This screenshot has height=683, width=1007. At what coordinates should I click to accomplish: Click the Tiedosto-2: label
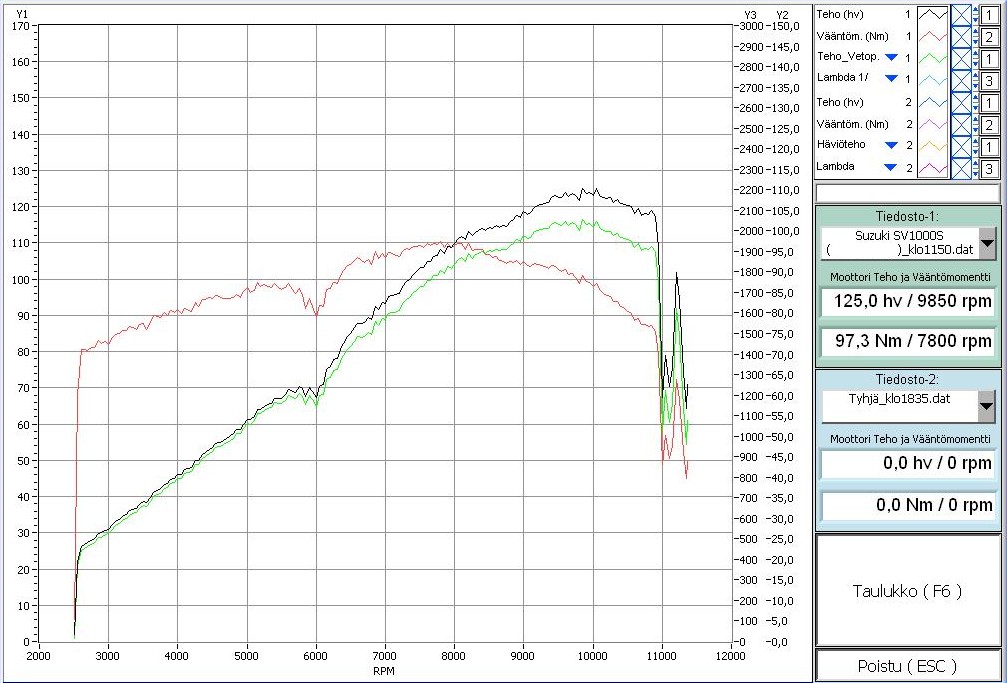[x=907, y=378]
